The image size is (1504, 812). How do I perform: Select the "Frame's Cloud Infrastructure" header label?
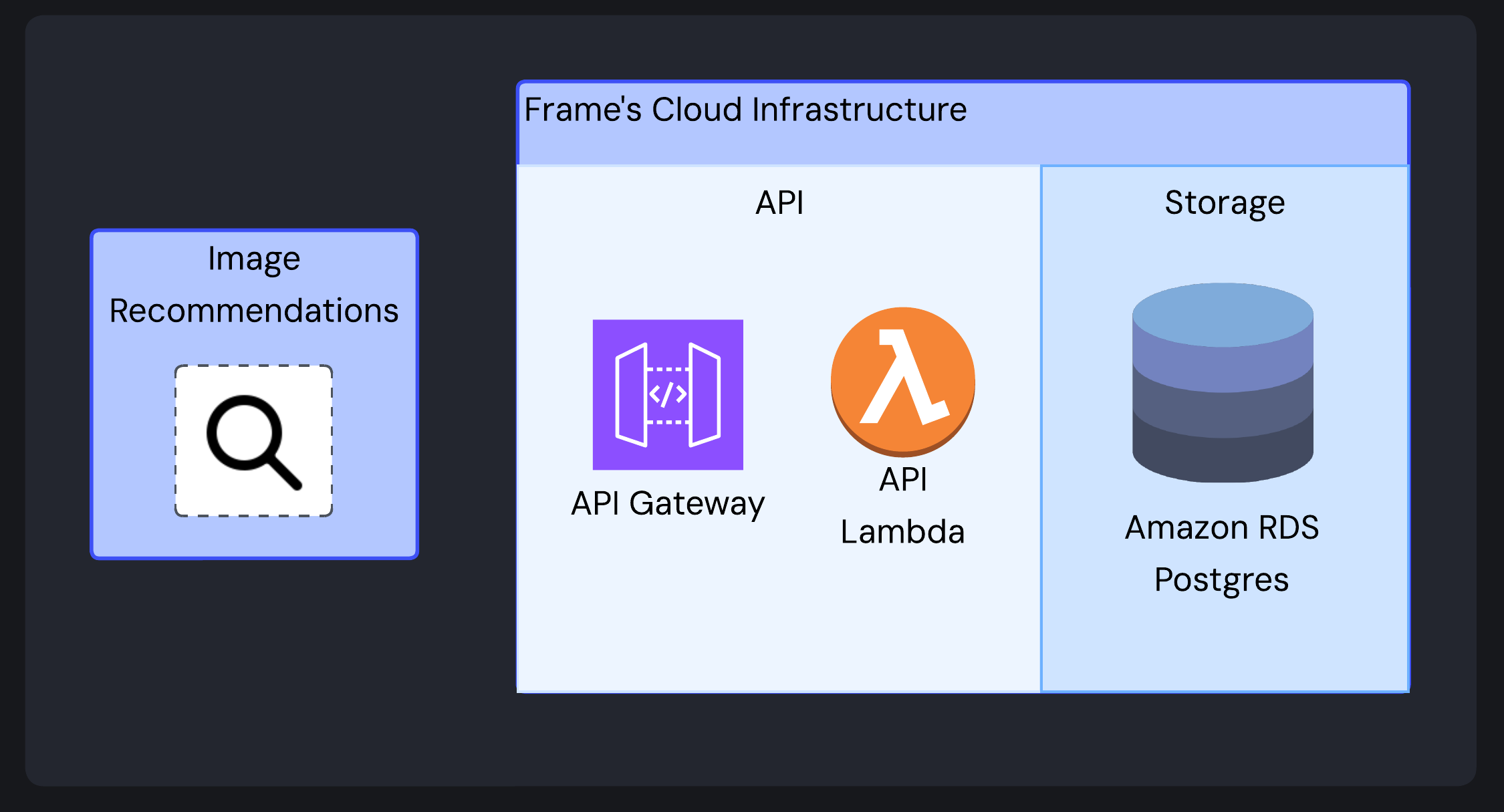745,110
